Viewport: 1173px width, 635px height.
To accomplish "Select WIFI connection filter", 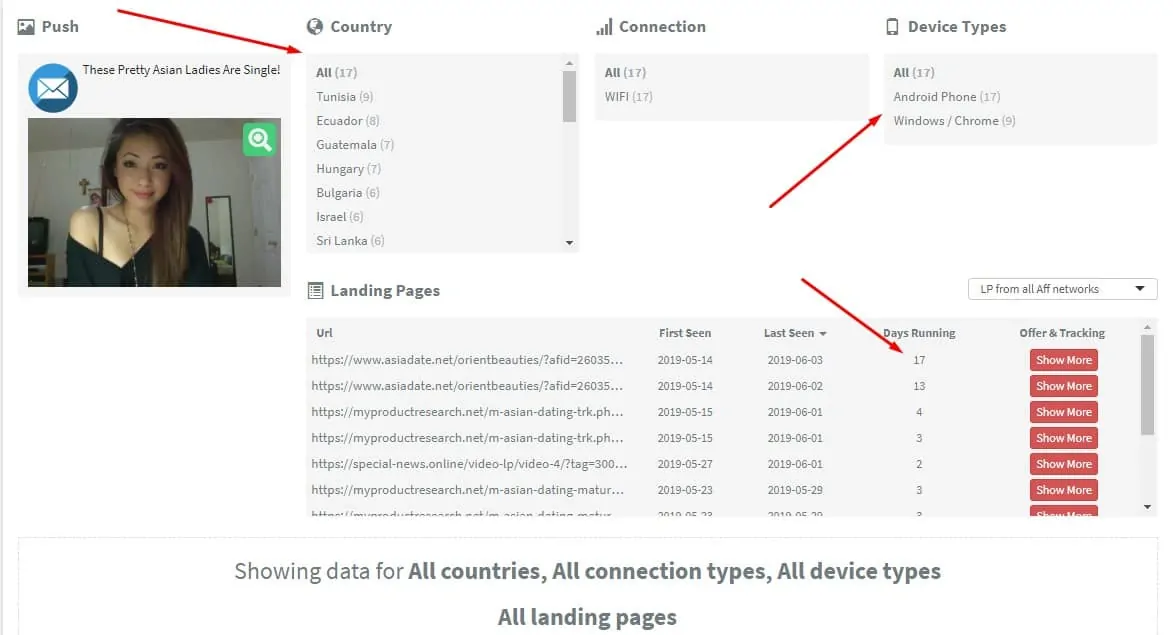I will 618,97.
